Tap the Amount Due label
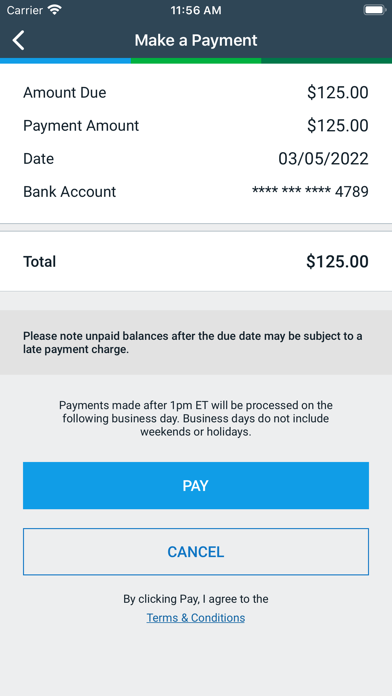This screenshot has width=392, height=696. (65, 93)
